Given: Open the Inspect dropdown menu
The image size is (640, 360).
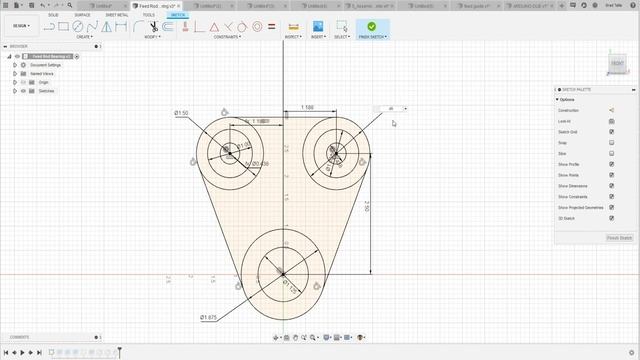Looking at the screenshot, I should tap(293, 37).
